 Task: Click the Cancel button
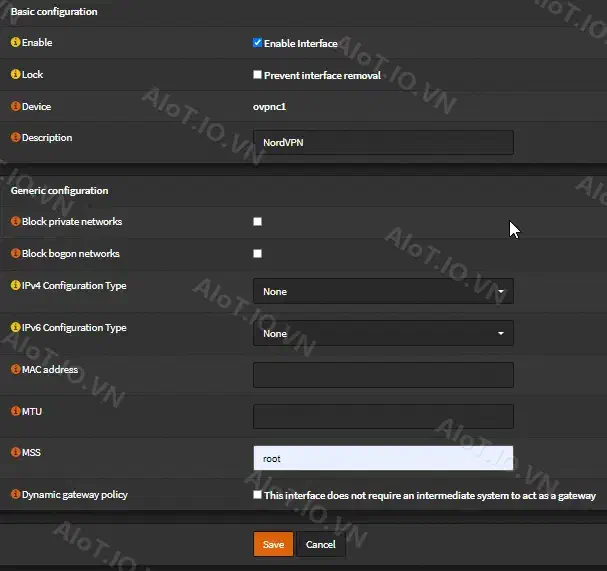coord(321,544)
